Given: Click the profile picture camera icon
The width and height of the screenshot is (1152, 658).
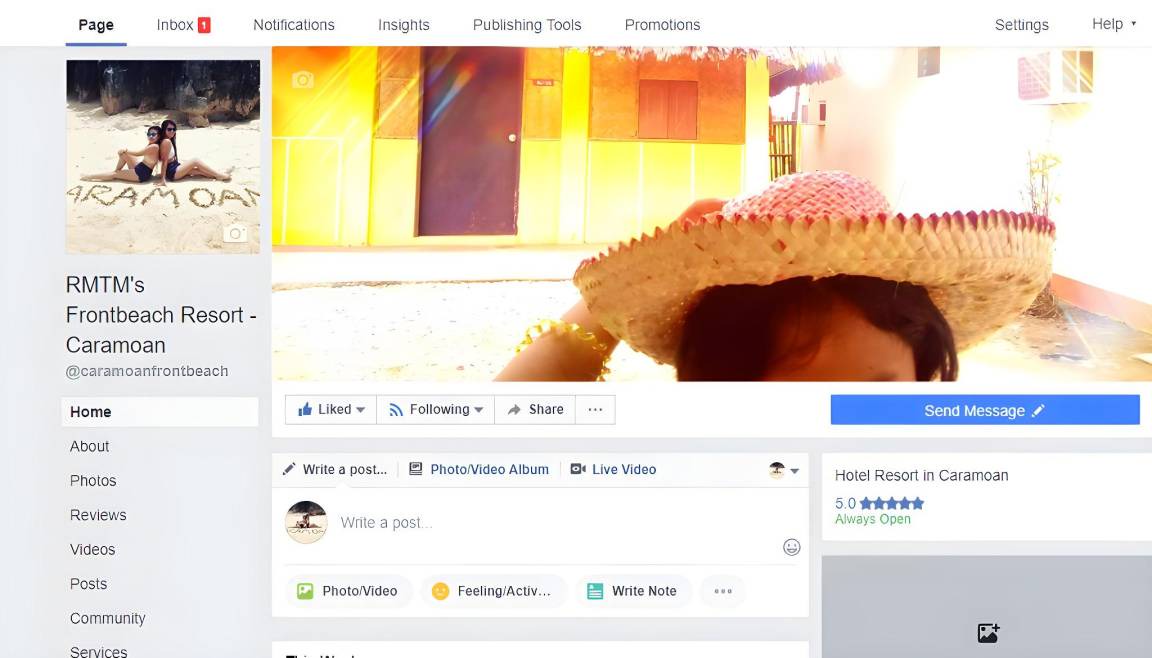Looking at the screenshot, I should tap(235, 234).
